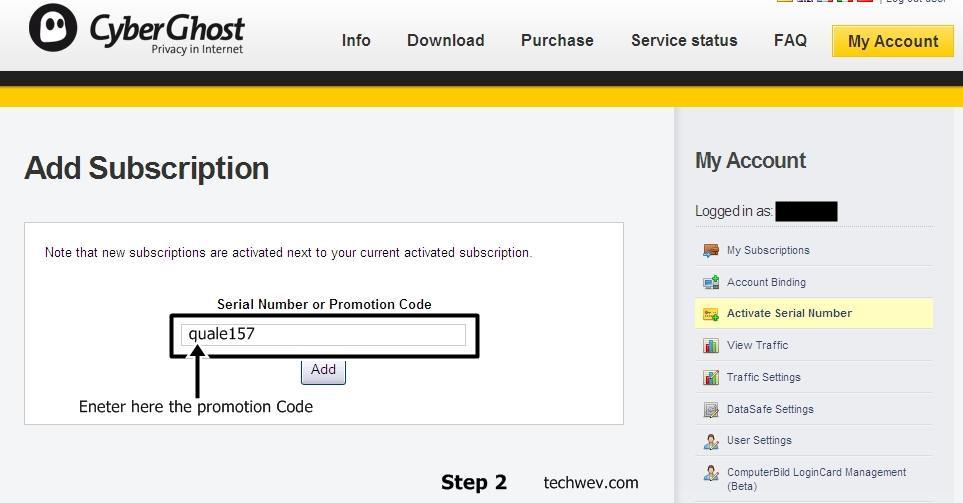Click the Add button below the code field
963x503 pixels.
(323, 370)
